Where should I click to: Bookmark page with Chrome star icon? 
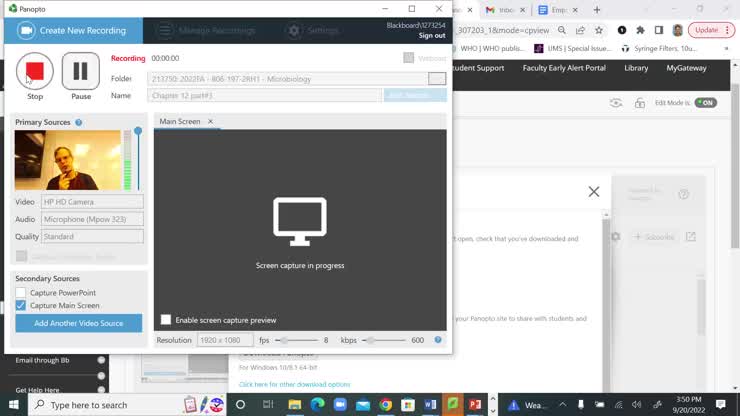click(x=600, y=30)
